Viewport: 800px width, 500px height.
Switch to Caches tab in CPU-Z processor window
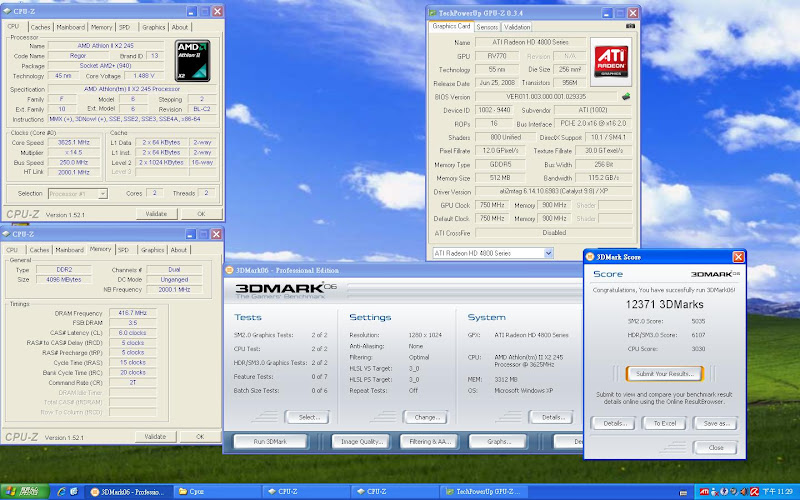[40, 27]
